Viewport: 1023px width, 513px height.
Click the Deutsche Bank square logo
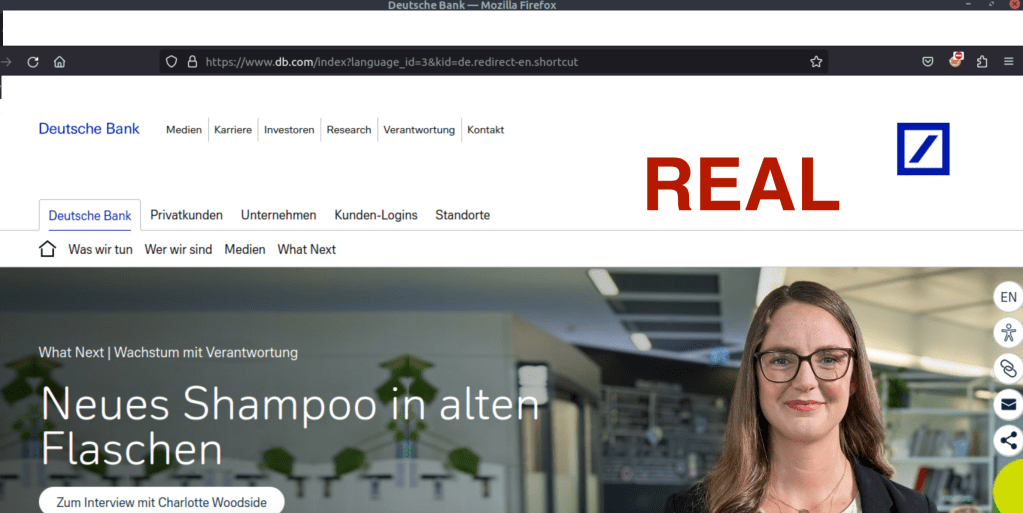(x=922, y=149)
